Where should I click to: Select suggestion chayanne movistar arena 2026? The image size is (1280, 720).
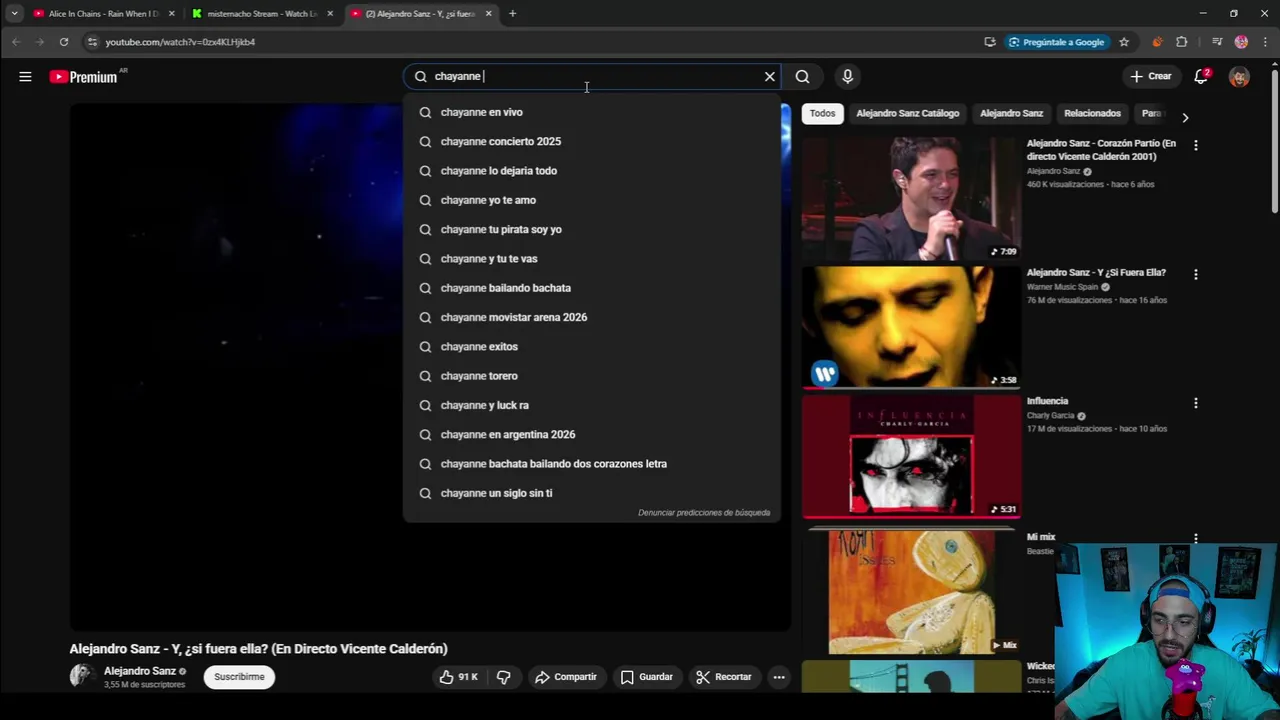(x=592, y=317)
